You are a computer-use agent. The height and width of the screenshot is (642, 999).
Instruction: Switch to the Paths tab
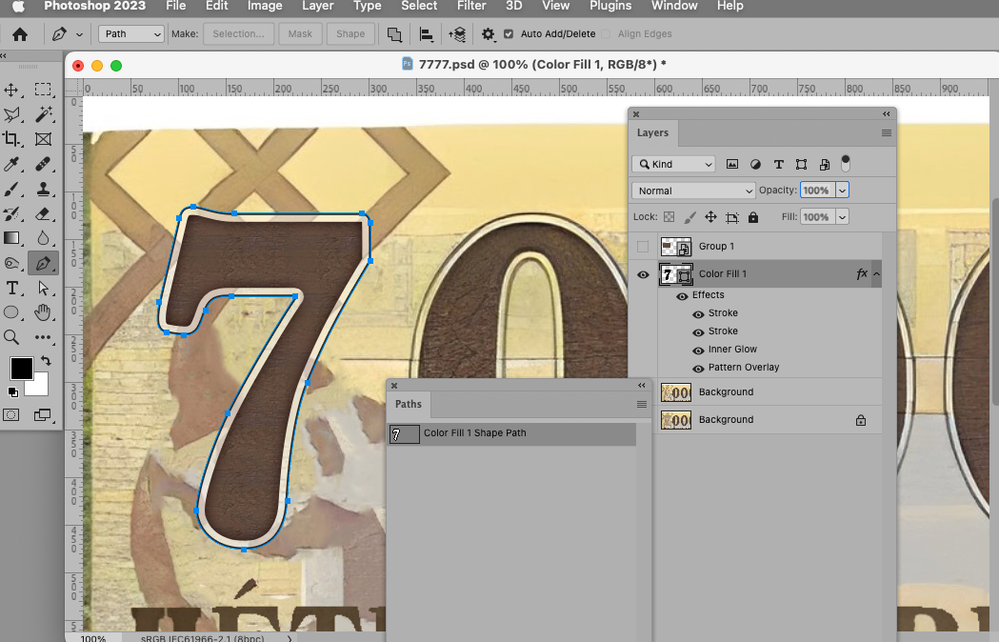(x=408, y=404)
